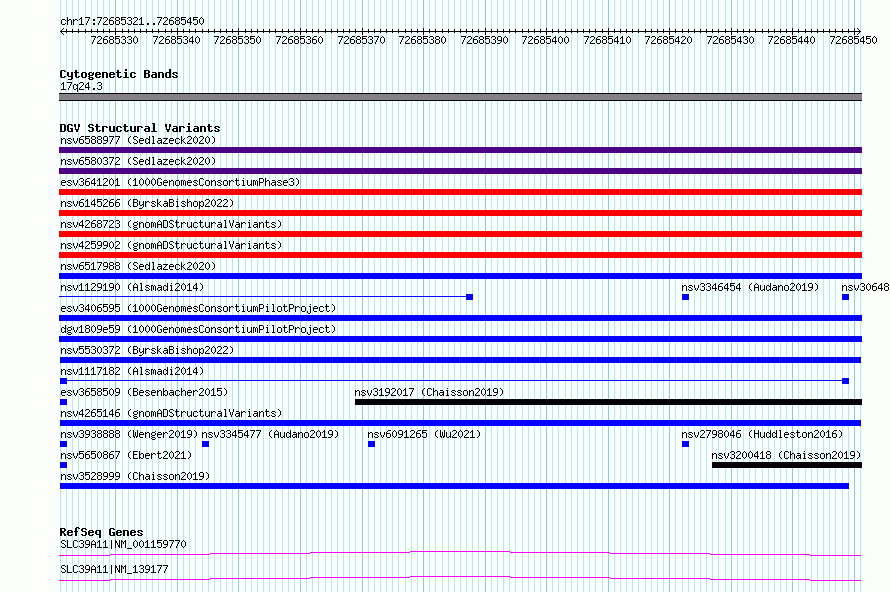The height and width of the screenshot is (592, 890).
Task: Click the gray 17q24.3 cytogenetic band bar
Action: point(460,97)
